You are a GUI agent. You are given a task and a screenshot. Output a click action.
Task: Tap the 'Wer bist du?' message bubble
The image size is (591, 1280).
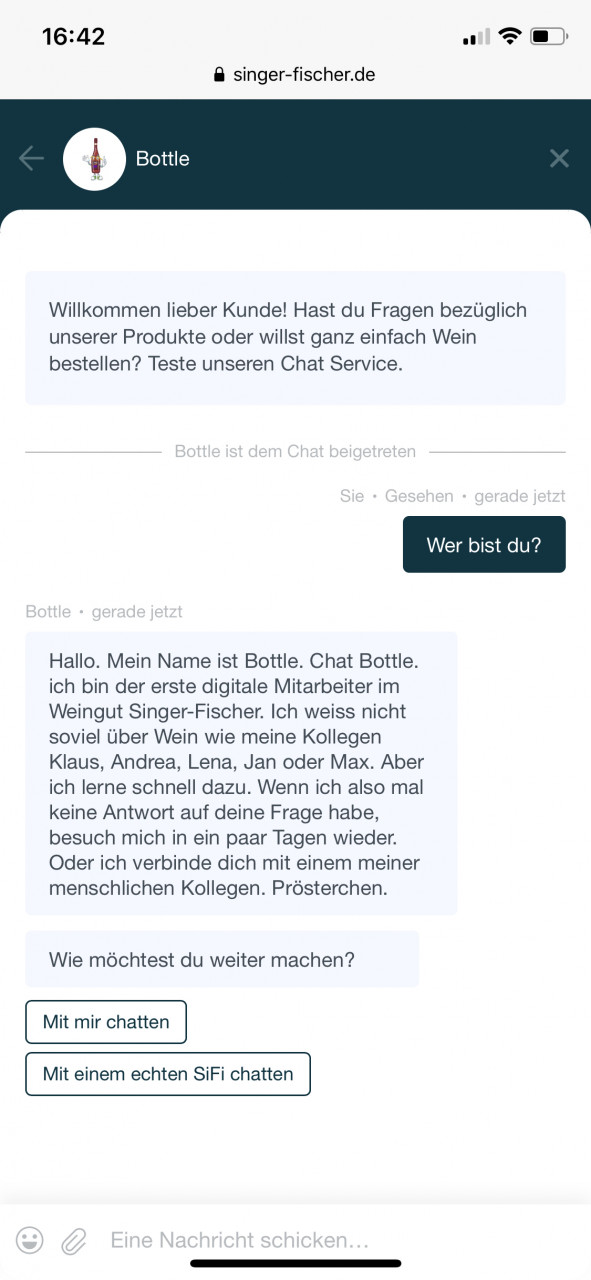tap(484, 544)
